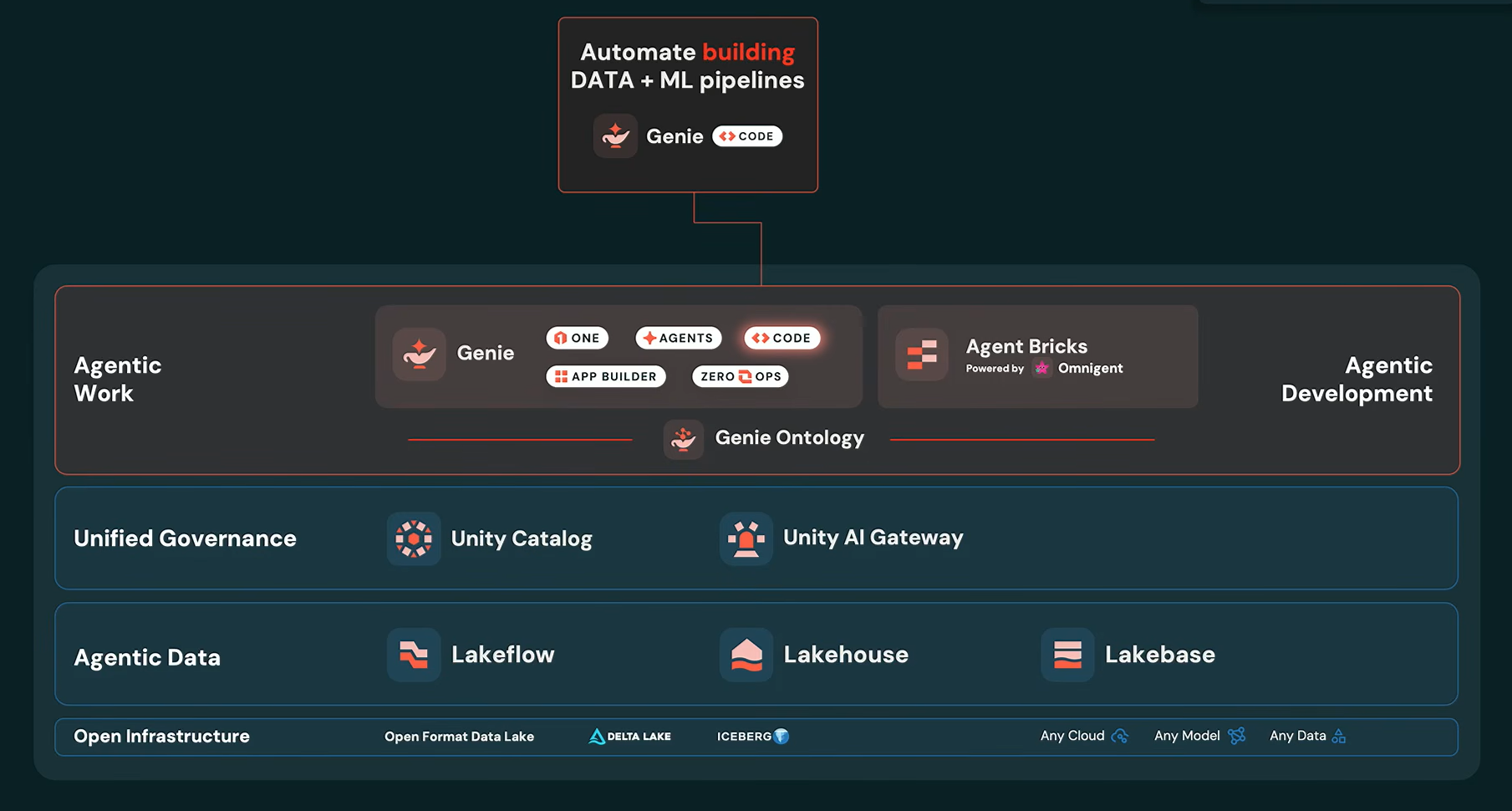Click the 'Lakebase' label
1512x811 pixels.
pos(1160,655)
